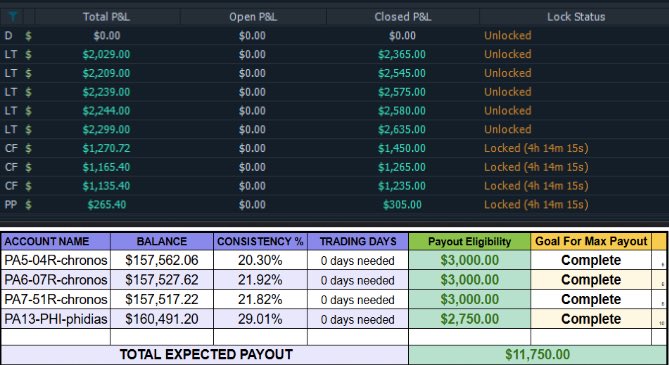Click the dollar icon beside $1,165.40 total
Image resolution: width=669 pixels, height=365 pixels.
tap(28, 167)
